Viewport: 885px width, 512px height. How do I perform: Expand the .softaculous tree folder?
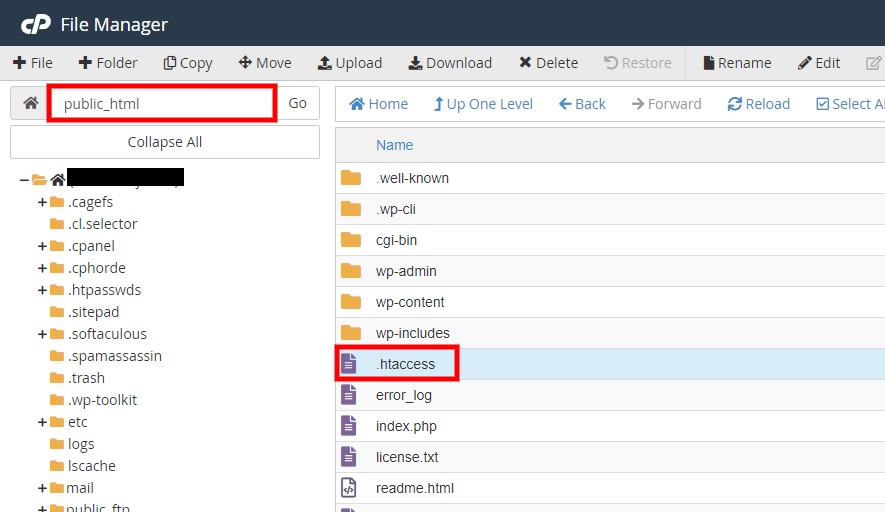click(42, 334)
